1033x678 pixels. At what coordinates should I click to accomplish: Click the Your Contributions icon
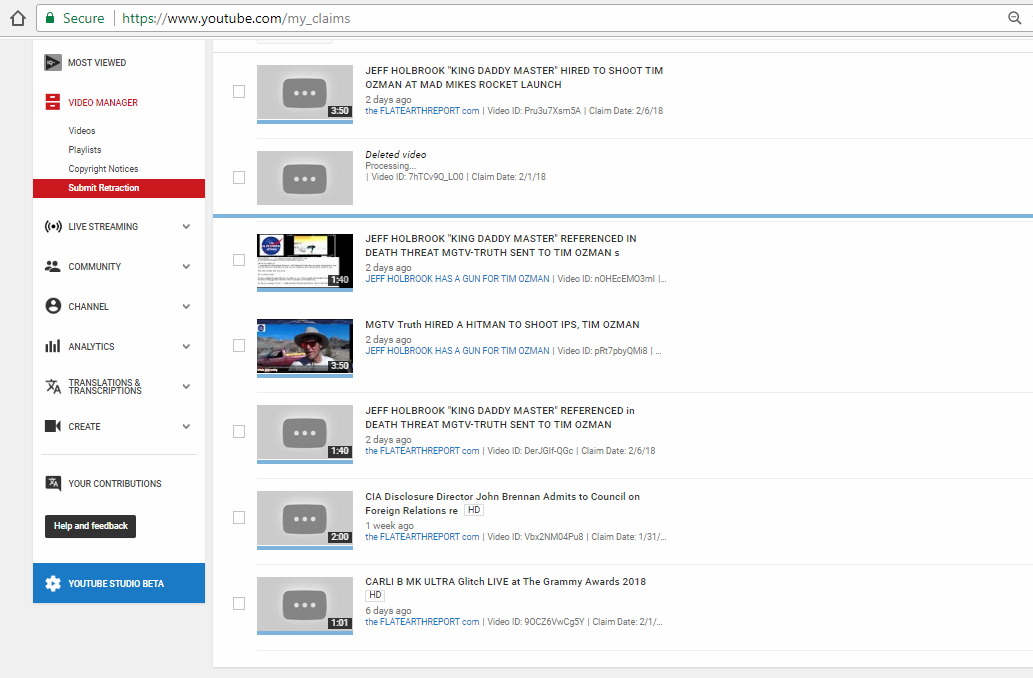[x=53, y=483]
